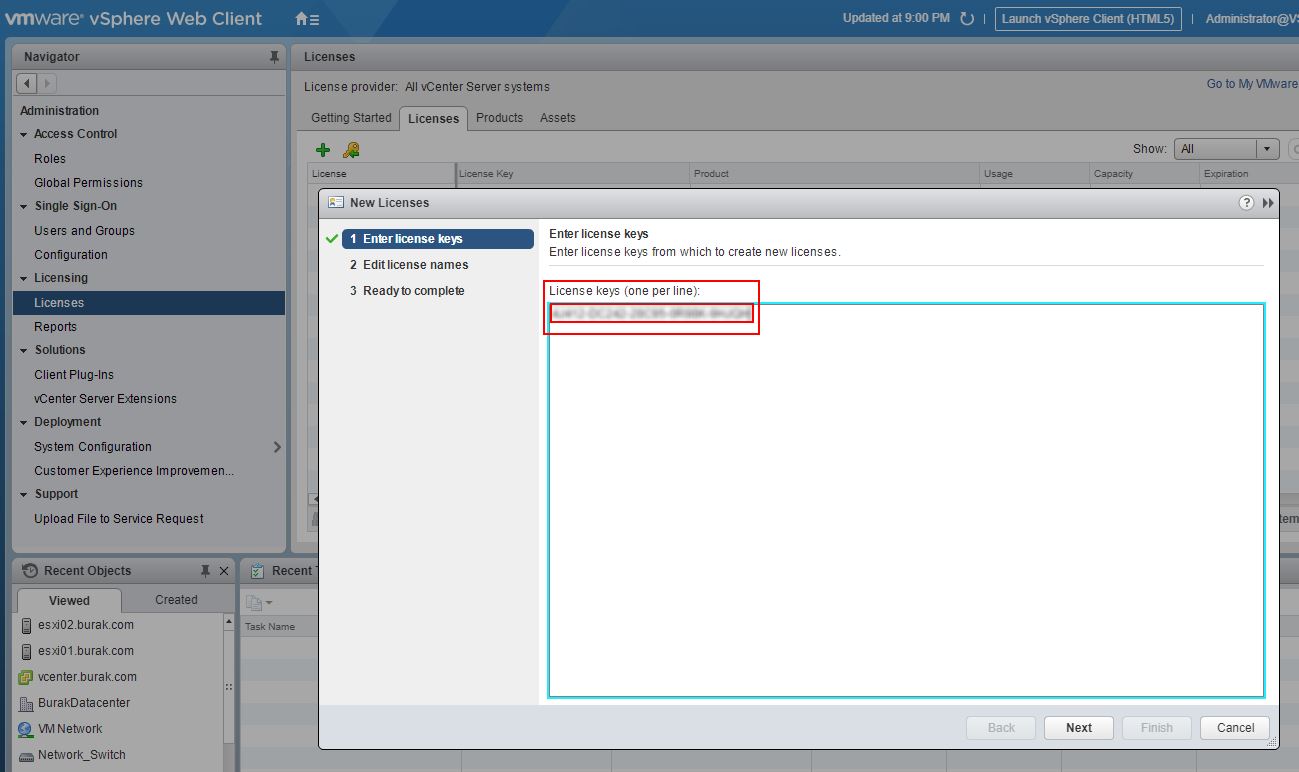Collapse the Solutions section

[24, 350]
